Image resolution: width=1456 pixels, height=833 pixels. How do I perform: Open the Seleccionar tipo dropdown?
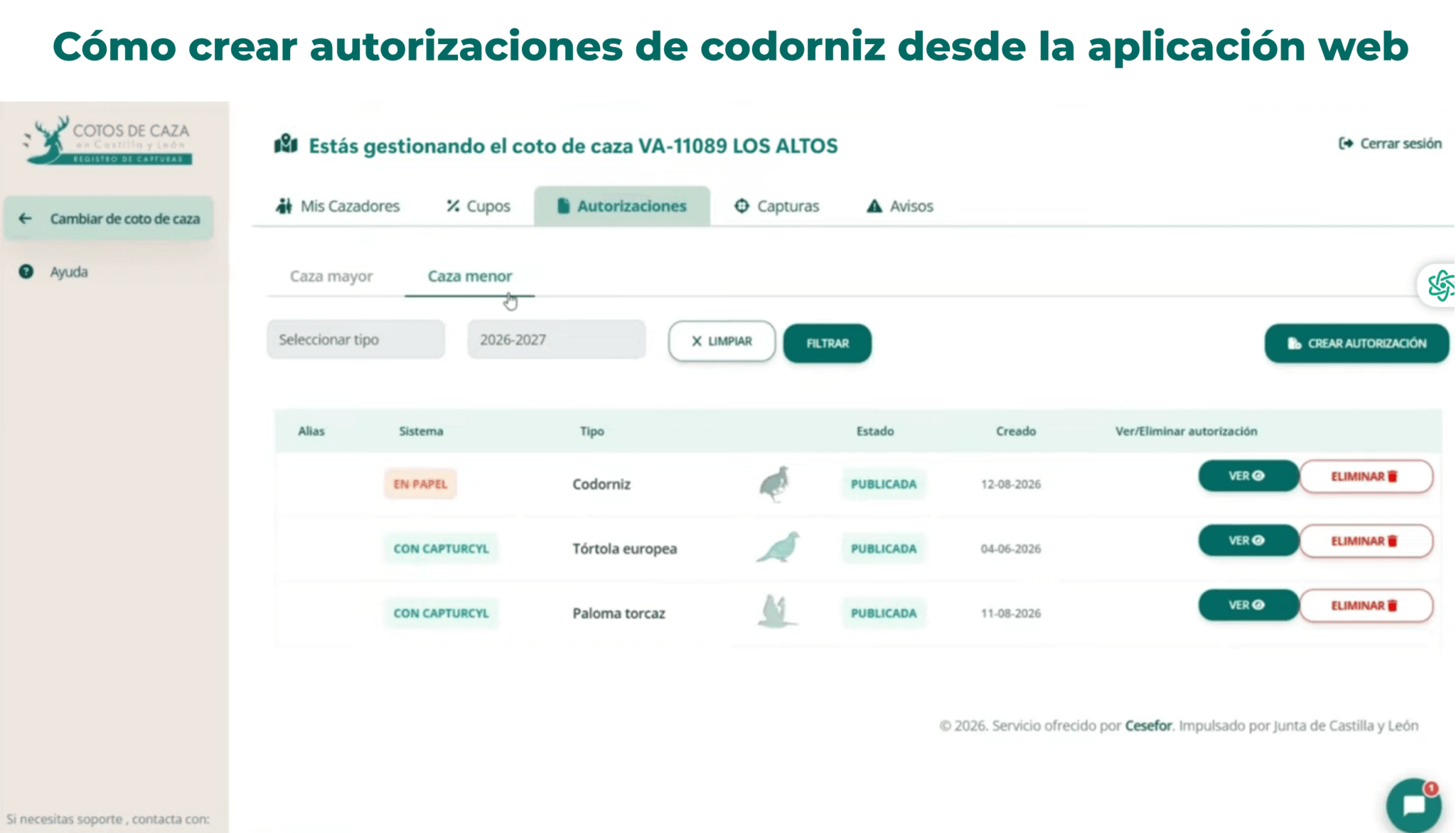356,340
